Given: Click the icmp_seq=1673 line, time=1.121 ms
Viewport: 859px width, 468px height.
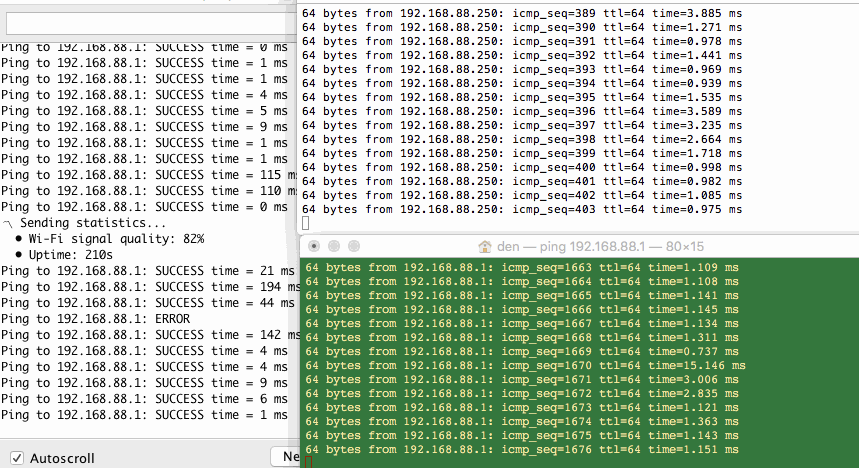Looking at the screenshot, I should click(x=522, y=408).
